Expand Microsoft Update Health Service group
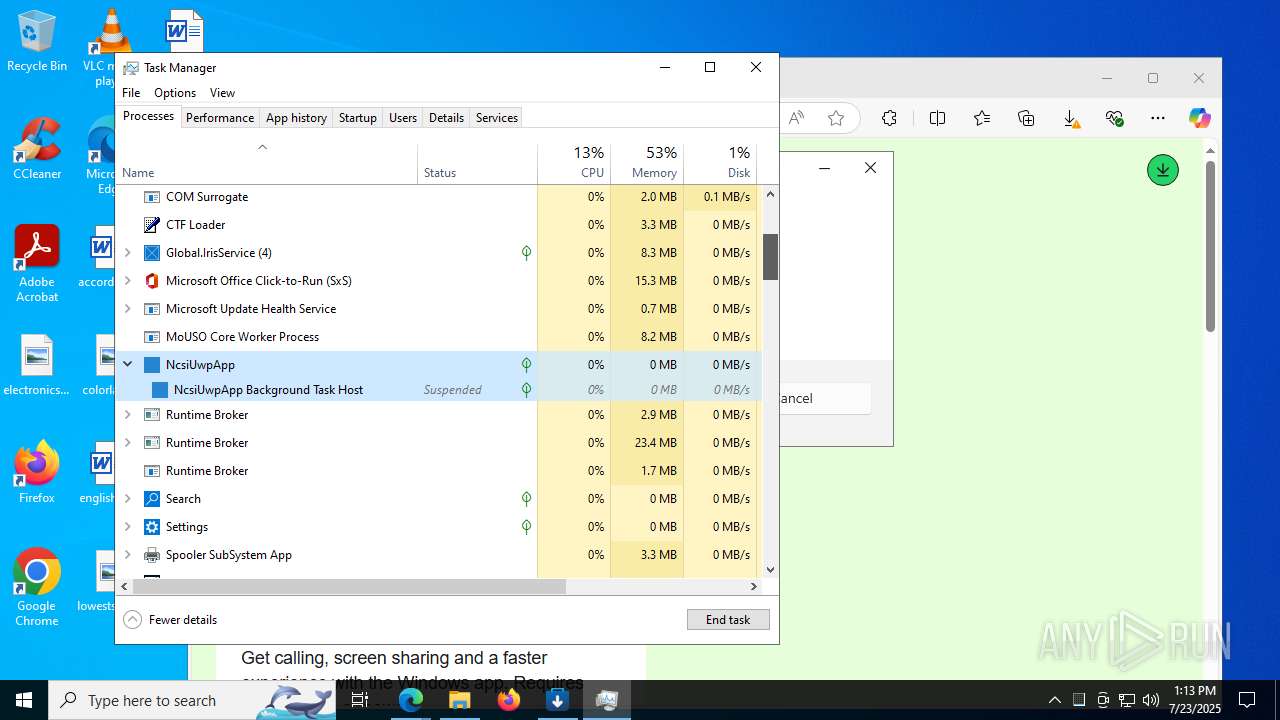1280x720 pixels. (127, 309)
